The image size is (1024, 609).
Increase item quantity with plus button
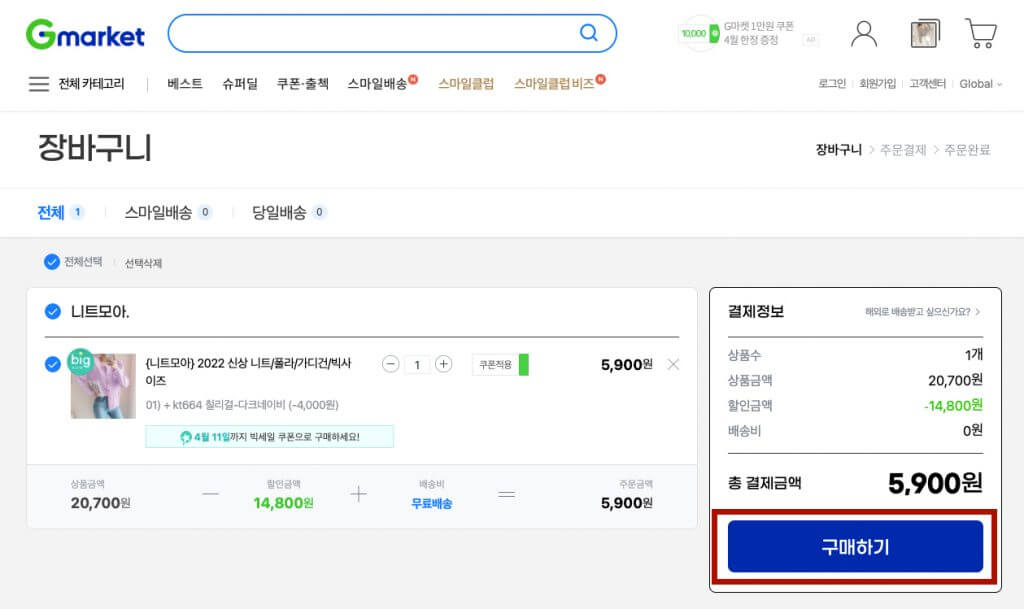tap(444, 364)
